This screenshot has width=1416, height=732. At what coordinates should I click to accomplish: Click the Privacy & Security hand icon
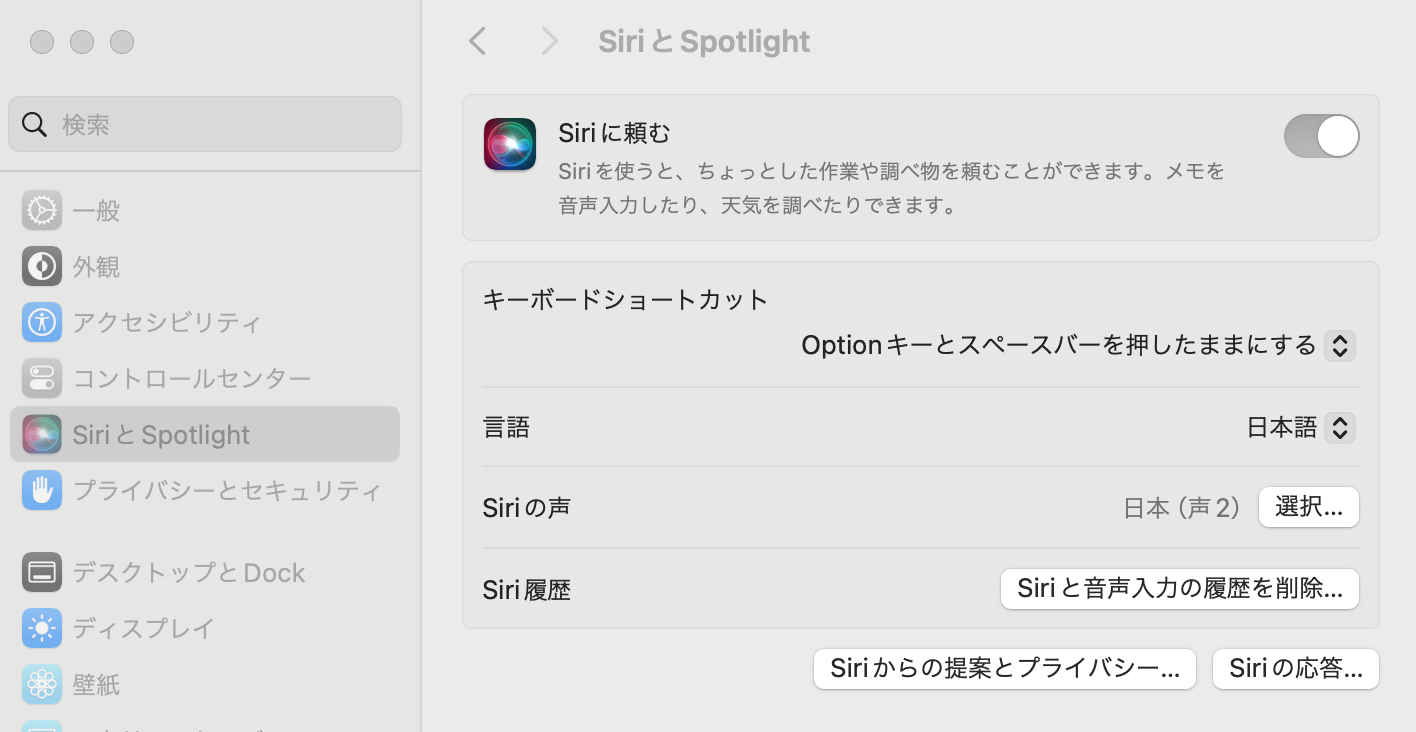tap(42, 490)
